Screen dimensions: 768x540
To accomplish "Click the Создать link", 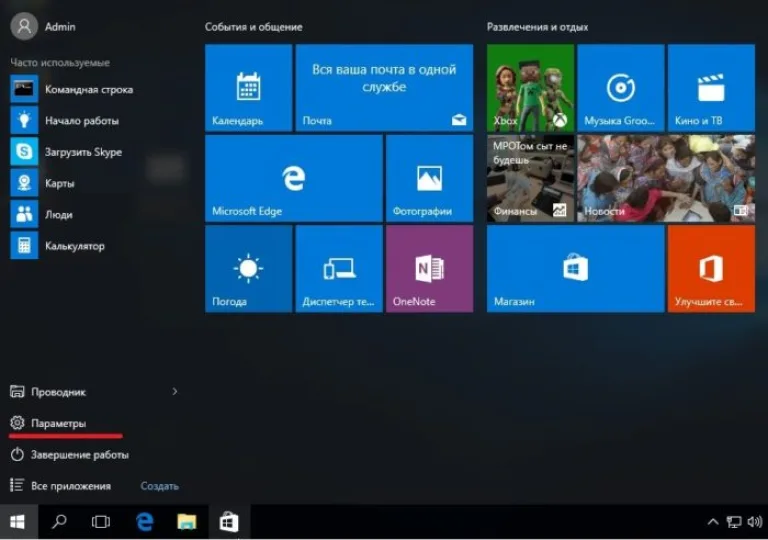I will (160, 486).
